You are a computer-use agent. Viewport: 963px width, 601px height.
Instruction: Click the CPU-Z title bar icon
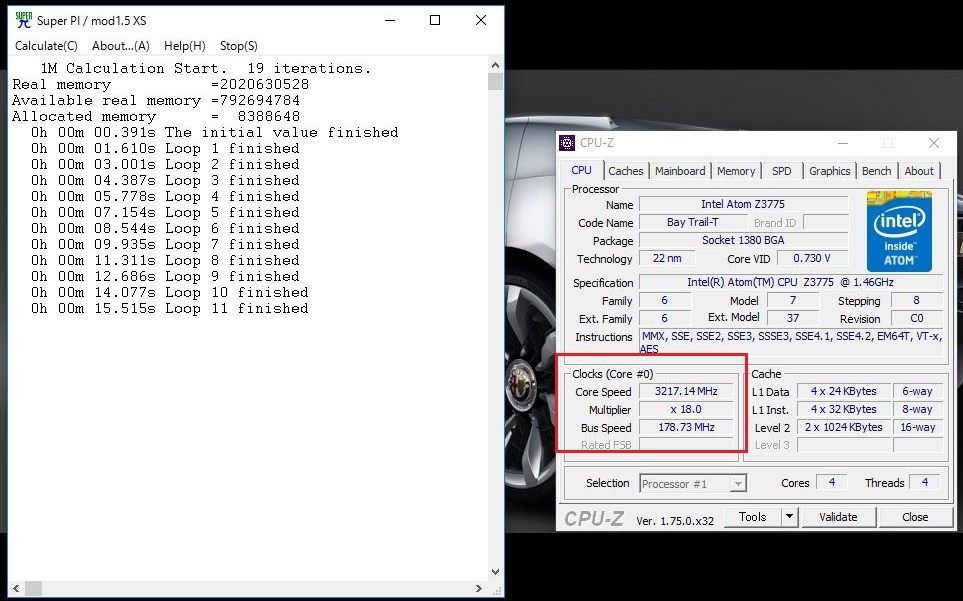567,143
